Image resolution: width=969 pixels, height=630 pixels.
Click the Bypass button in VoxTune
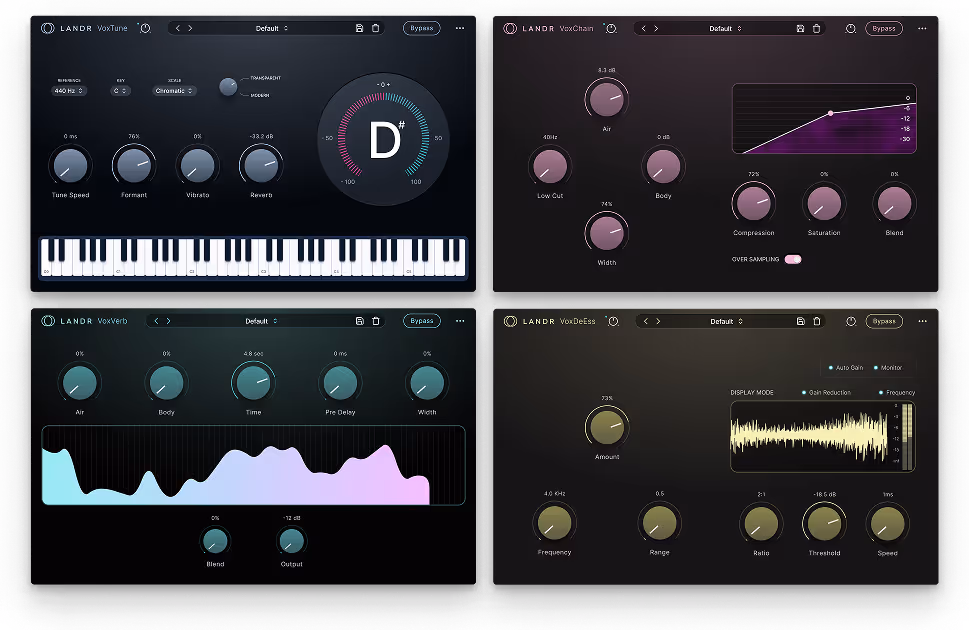pos(421,28)
